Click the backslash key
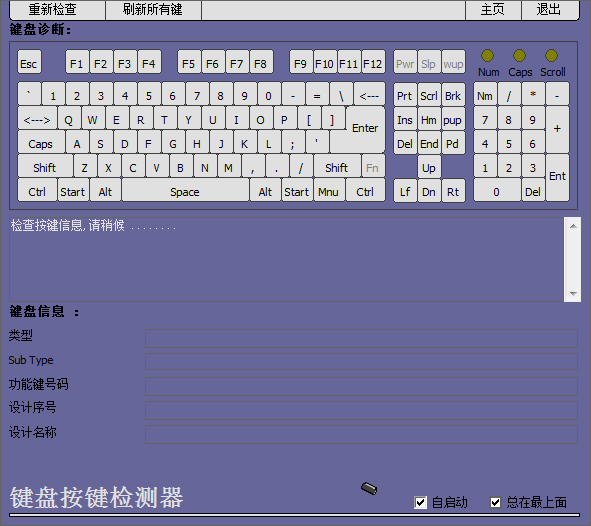The image size is (591, 526). click(341, 94)
